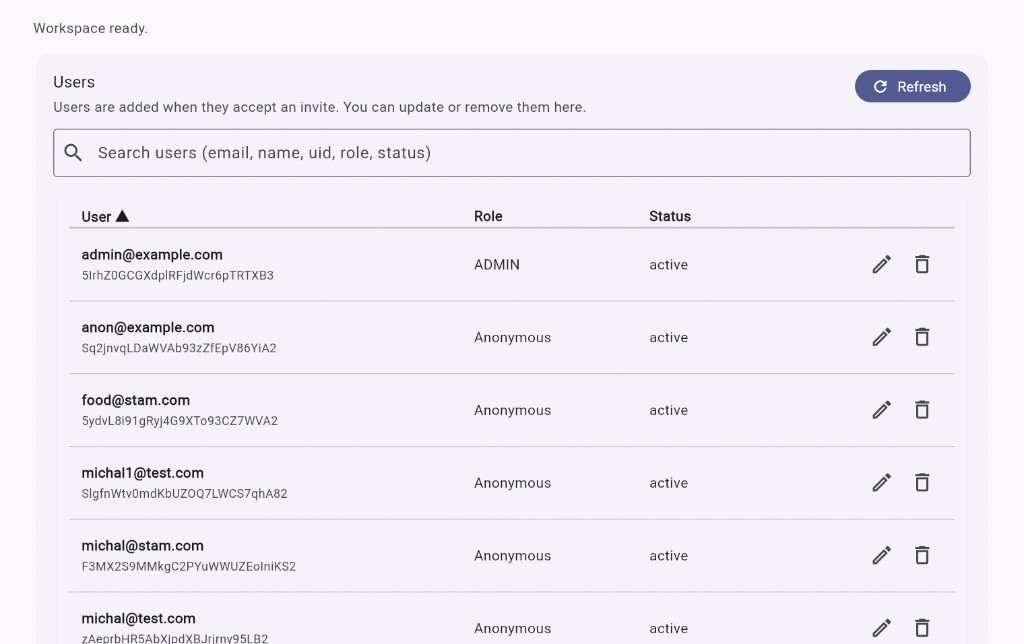Toggle sort arrow beside User header
Image resolution: width=1024 pixels, height=644 pixels.
[x=122, y=216]
